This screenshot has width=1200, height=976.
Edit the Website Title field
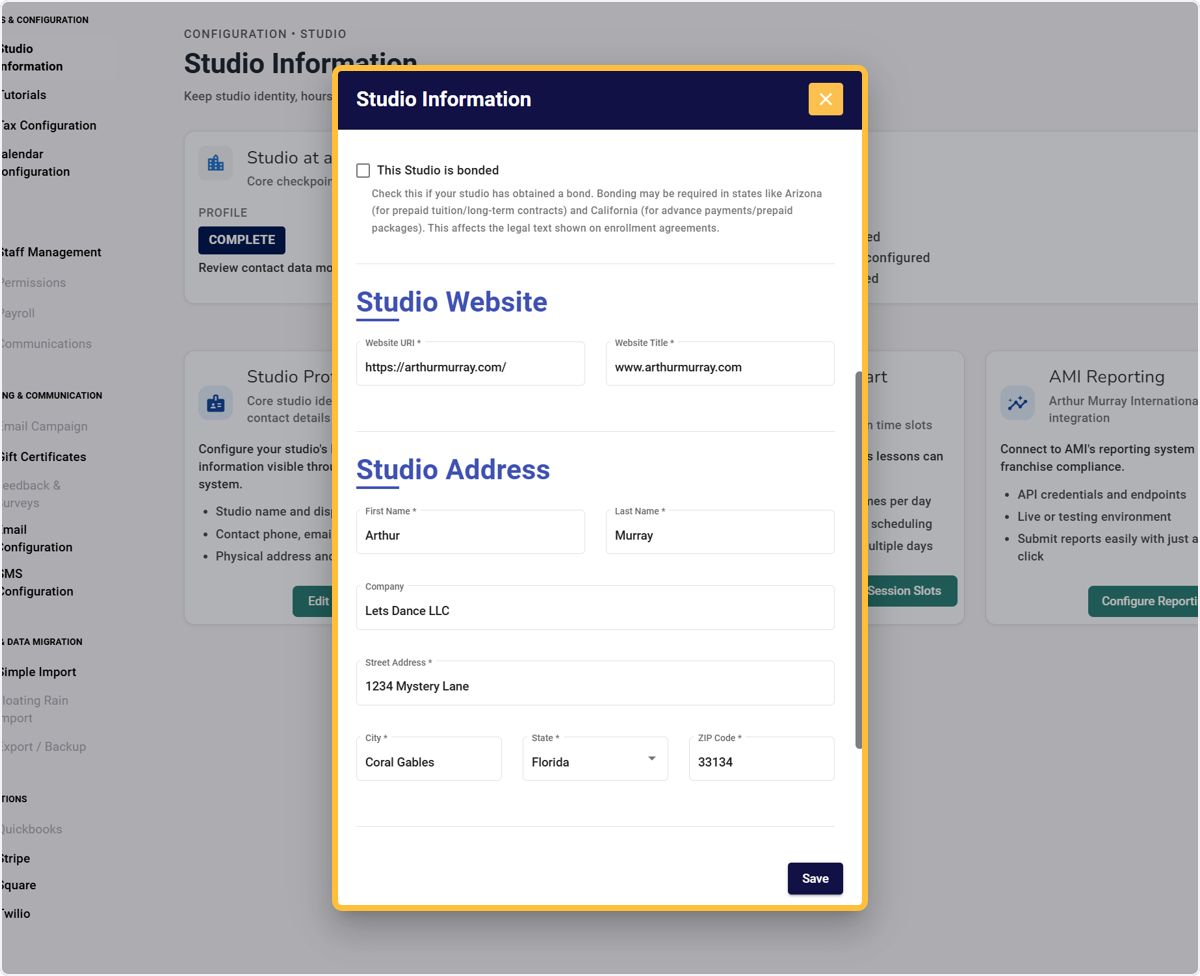(x=720, y=363)
